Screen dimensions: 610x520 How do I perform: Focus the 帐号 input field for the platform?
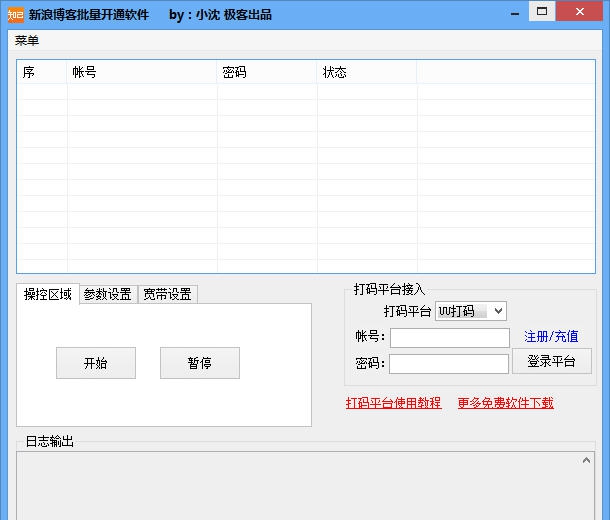449,337
